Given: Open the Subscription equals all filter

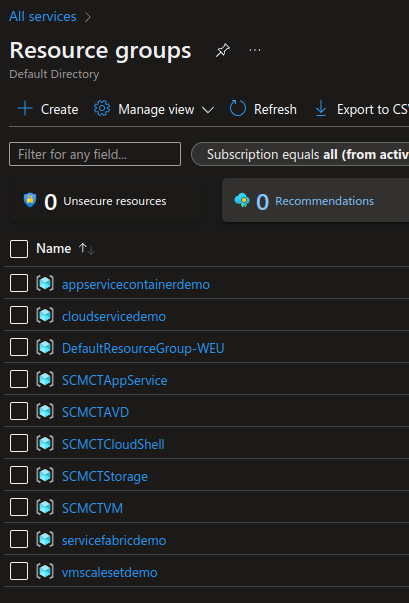Looking at the screenshot, I should 300,154.
